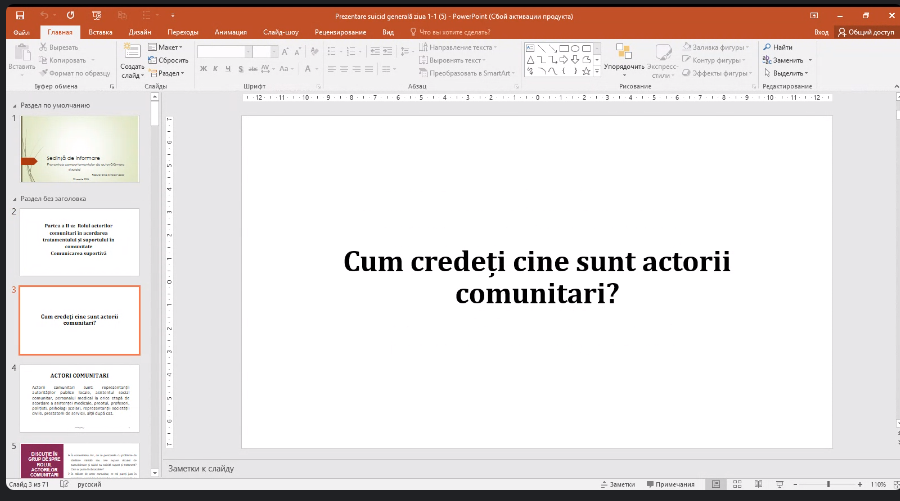The image size is (900, 501).
Task: Switch to slide sorter view in status bar
Action: (x=735, y=484)
